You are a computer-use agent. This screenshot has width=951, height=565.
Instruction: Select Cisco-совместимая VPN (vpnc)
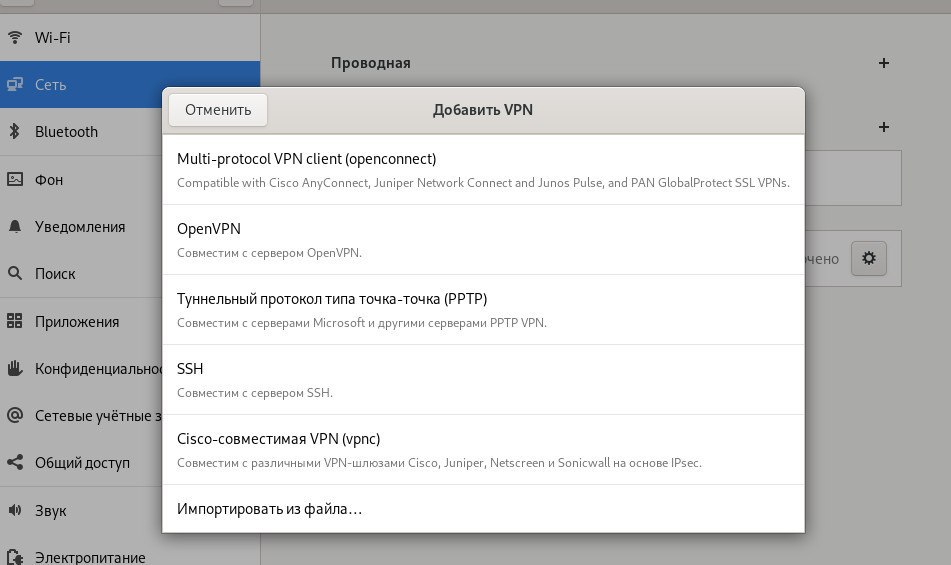(x=483, y=450)
